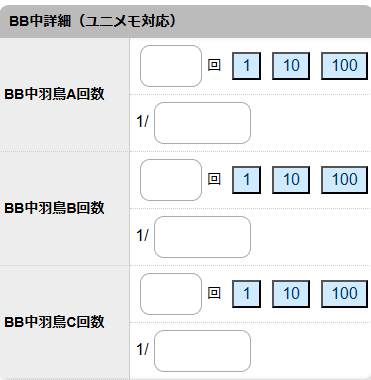Image resolution: width=371 pixels, height=380 pixels.
Task: Add 10 to BB中羽鳥A回数 count
Action: (291, 66)
